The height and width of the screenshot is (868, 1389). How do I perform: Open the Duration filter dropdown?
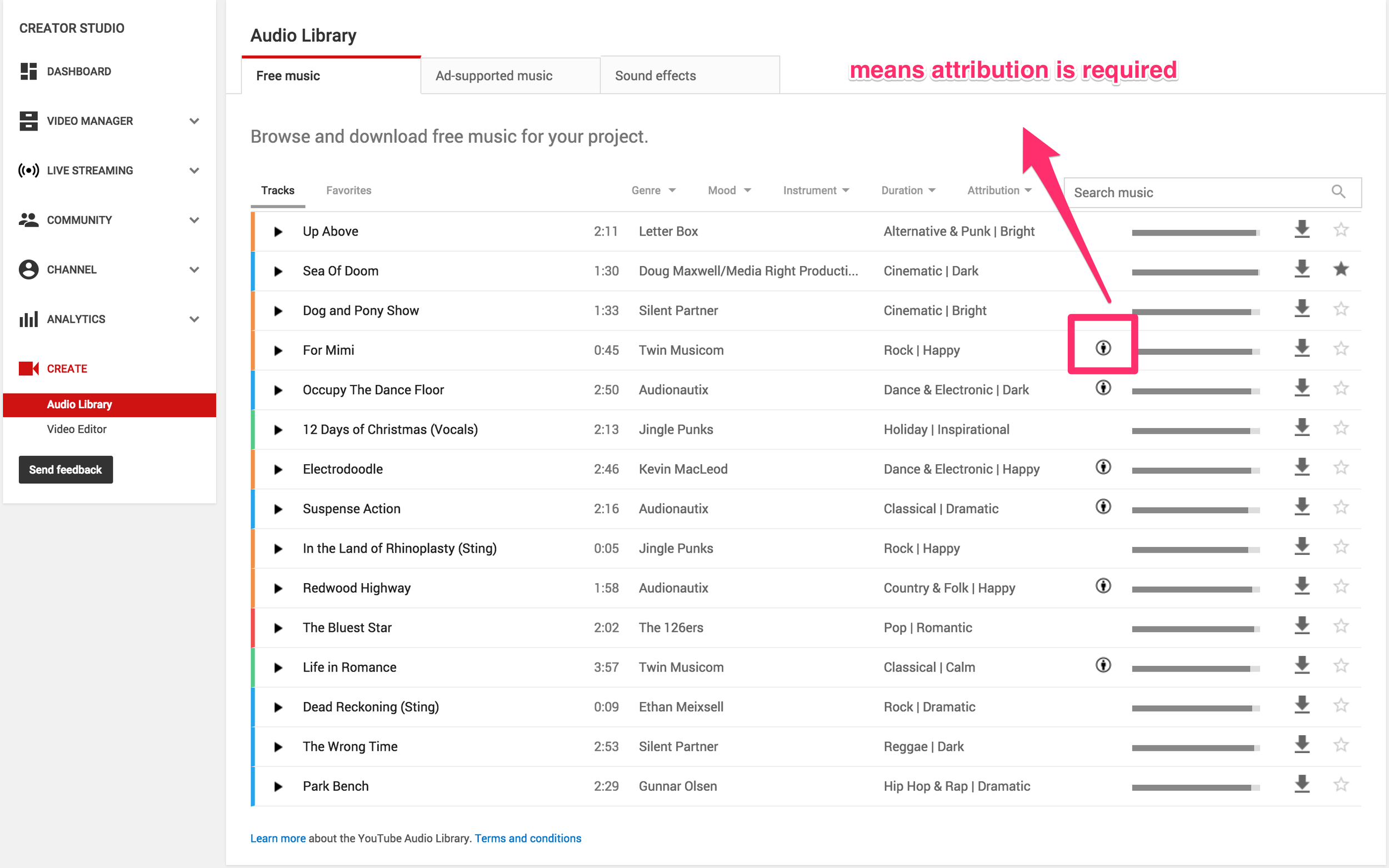908,190
